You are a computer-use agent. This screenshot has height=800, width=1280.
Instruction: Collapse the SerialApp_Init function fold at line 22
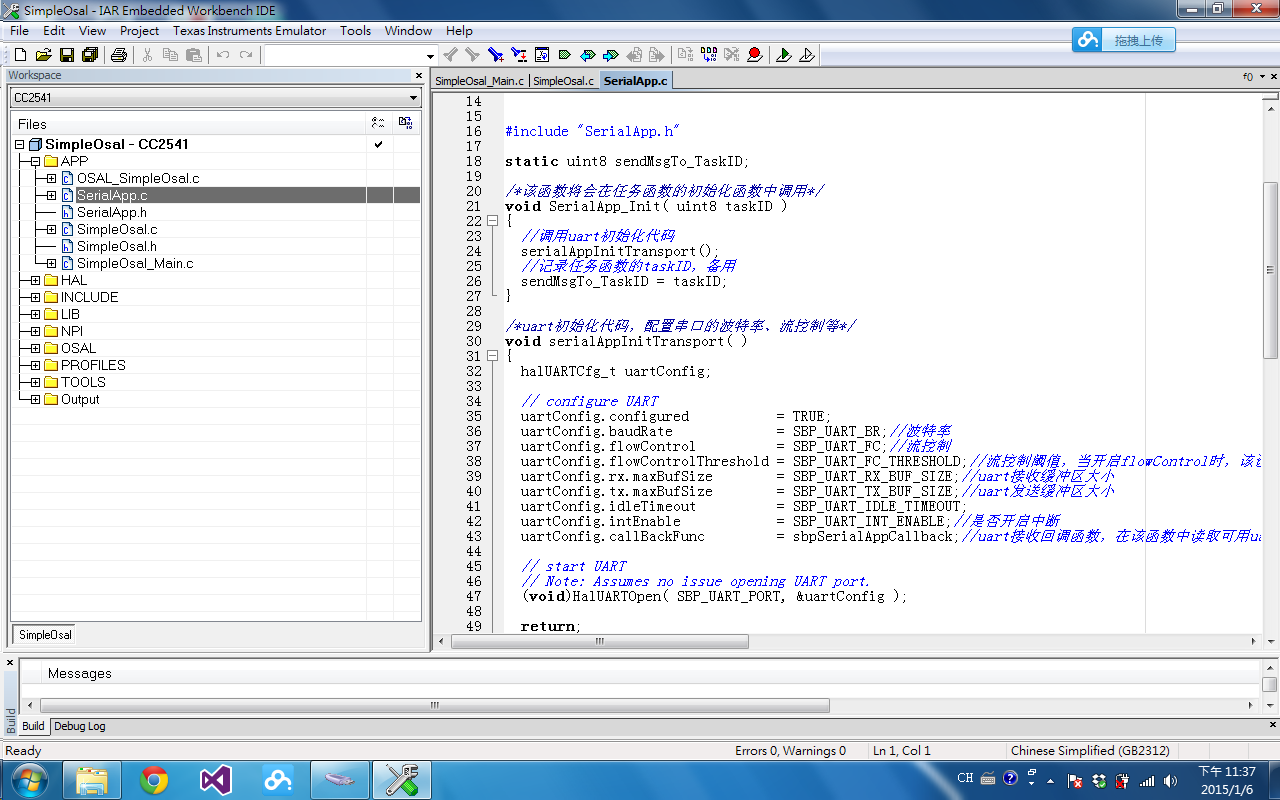point(491,221)
